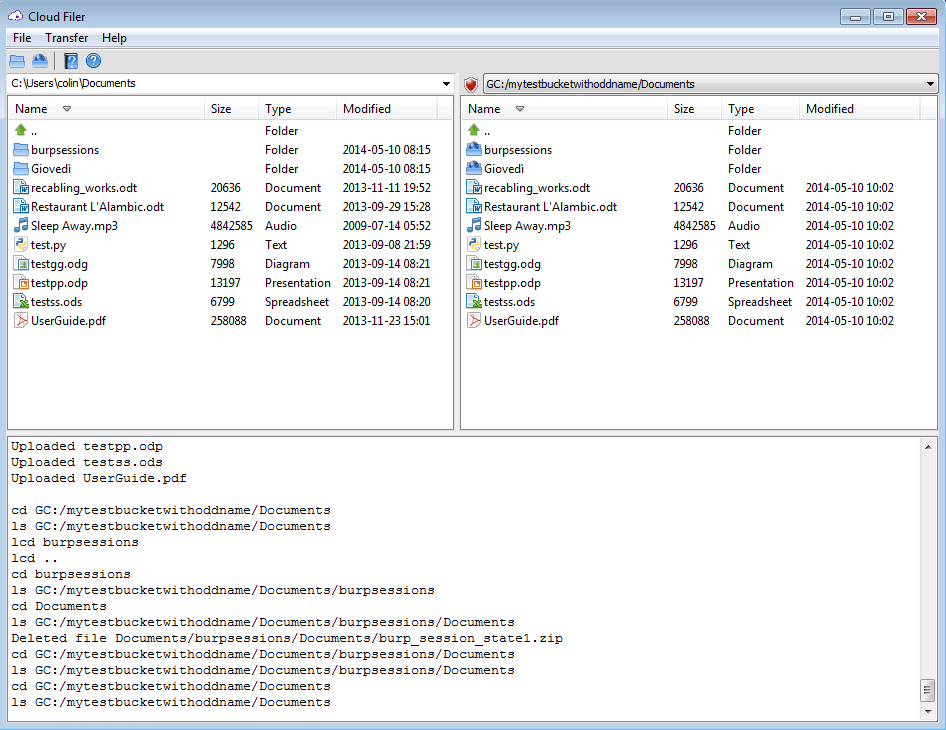Click the cloud connection toolbar icon

(x=40, y=60)
